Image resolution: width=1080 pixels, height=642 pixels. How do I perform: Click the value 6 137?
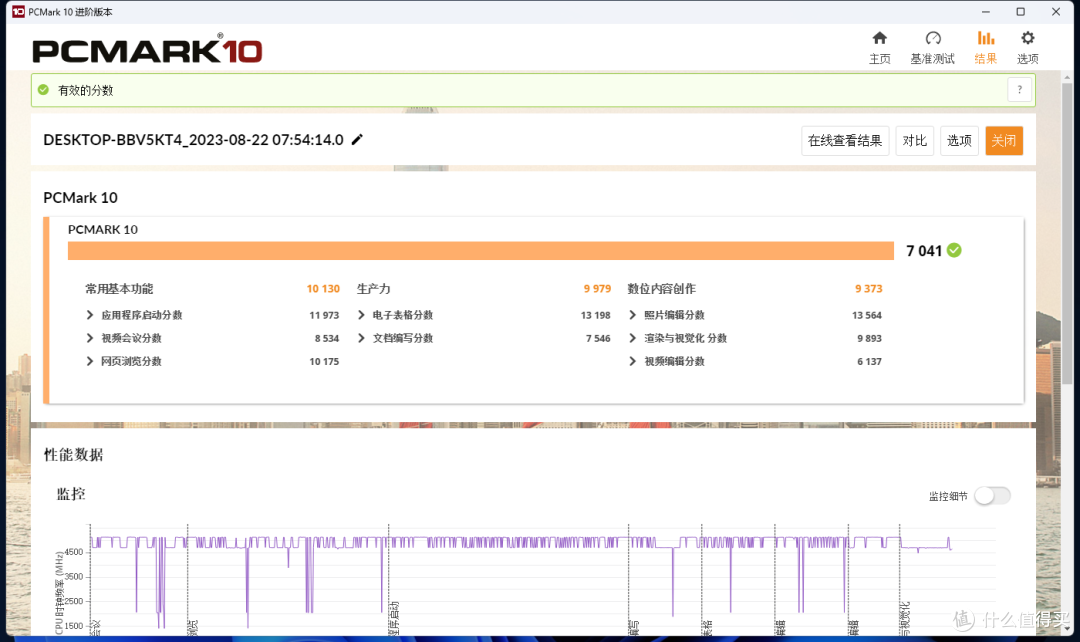(x=869, y=361)
